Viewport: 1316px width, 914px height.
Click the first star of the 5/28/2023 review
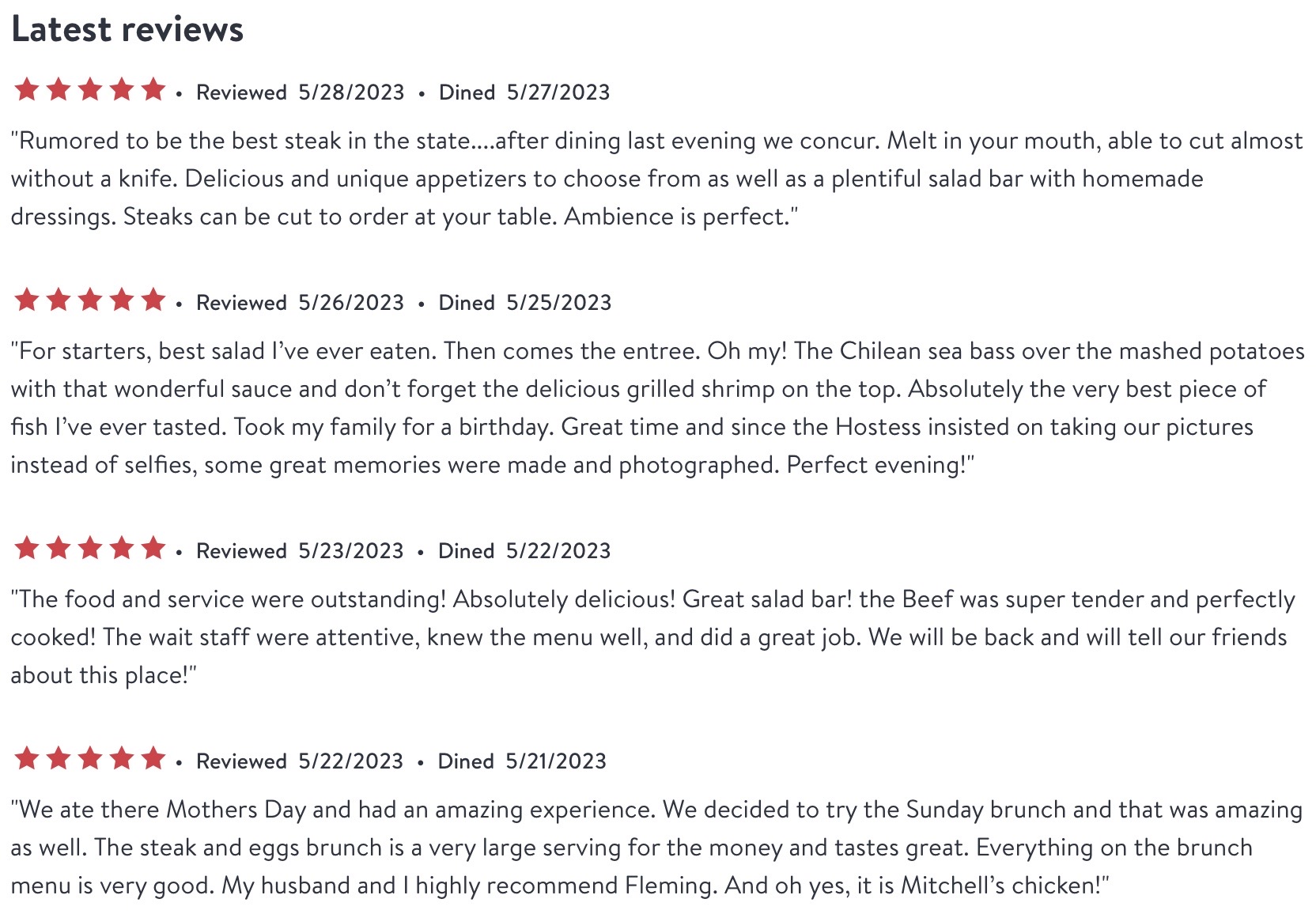[x=27, y=89]
